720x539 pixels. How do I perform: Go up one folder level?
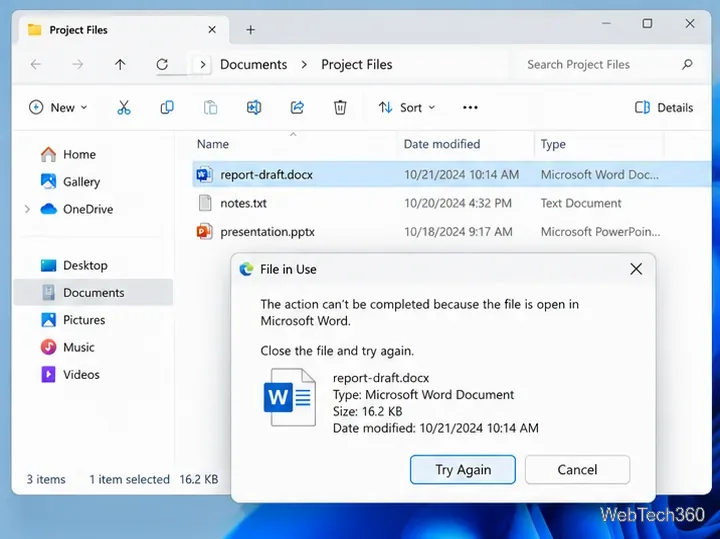pyautogui.click(x=120, y=64)
